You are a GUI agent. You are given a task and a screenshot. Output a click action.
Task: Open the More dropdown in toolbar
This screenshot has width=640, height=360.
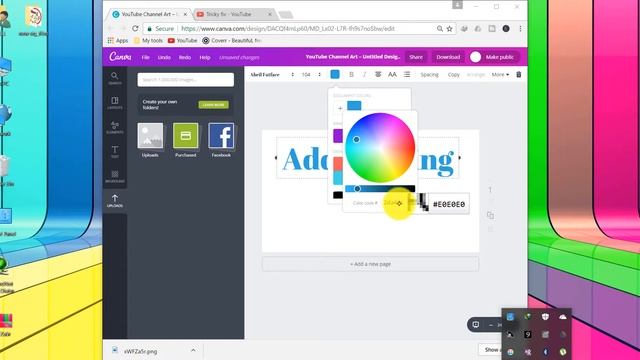[500, 75]
